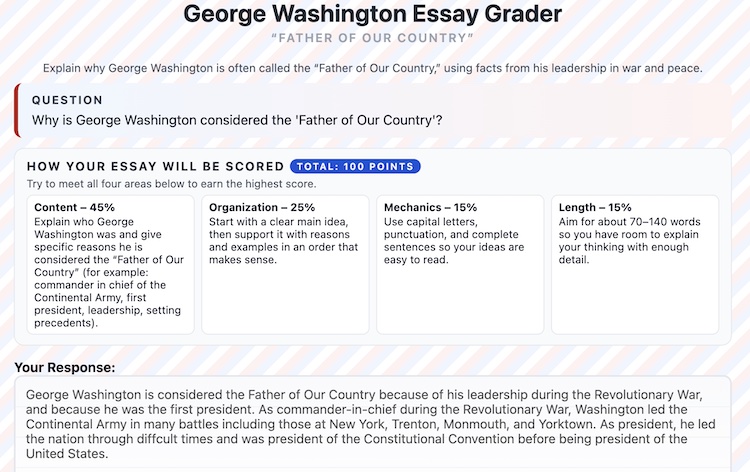The height and width of the screenshot is (472, 750).
Task: Click the QUESTION label in the prompt card
Action: click(x=67, y=100)
